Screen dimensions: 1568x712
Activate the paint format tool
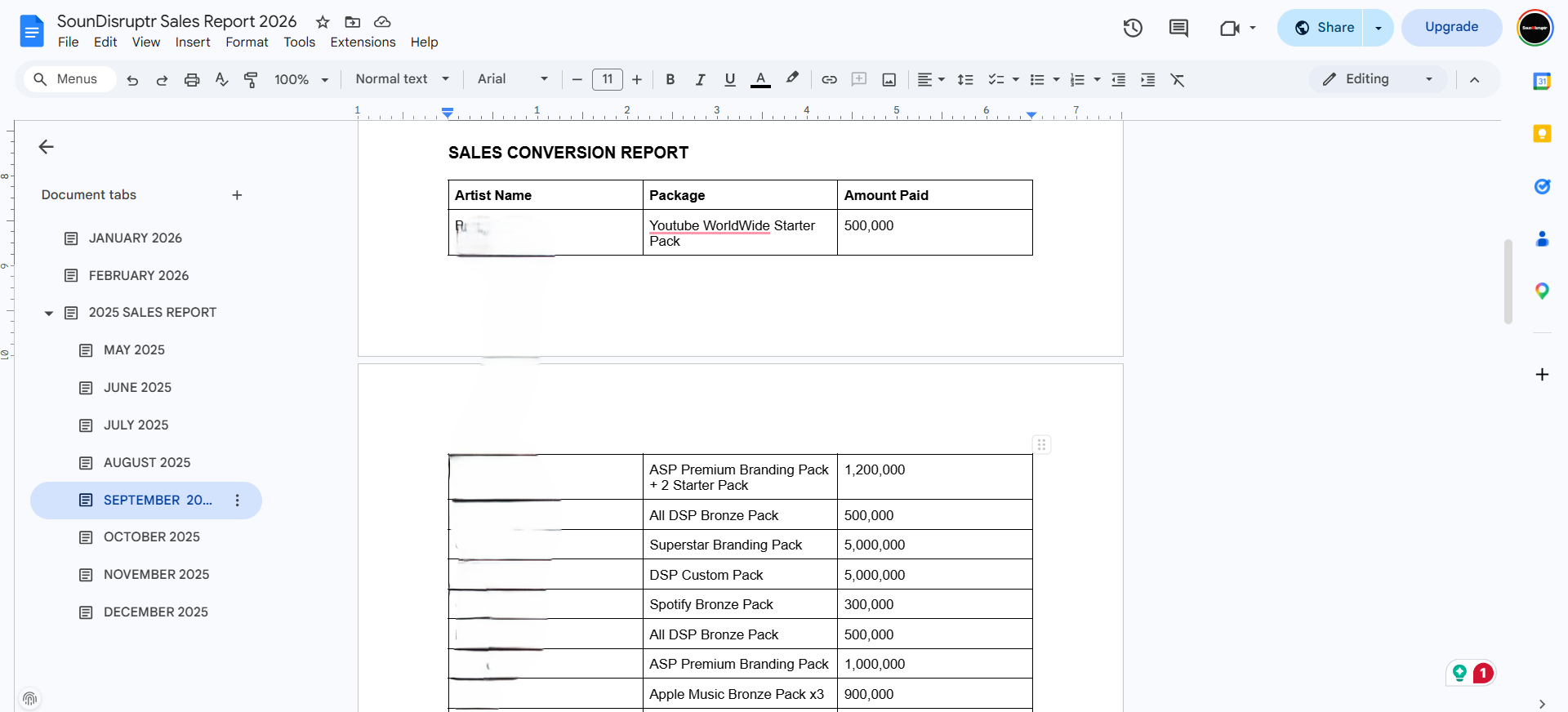coord(251,80)
